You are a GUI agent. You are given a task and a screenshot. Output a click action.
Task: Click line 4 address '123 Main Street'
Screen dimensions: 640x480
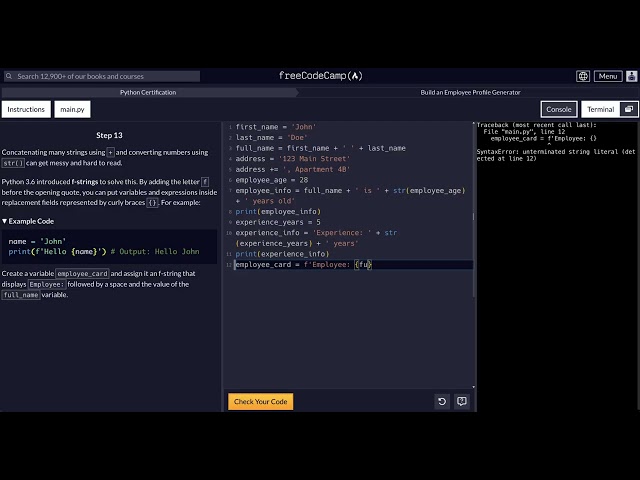pos(292,159)
